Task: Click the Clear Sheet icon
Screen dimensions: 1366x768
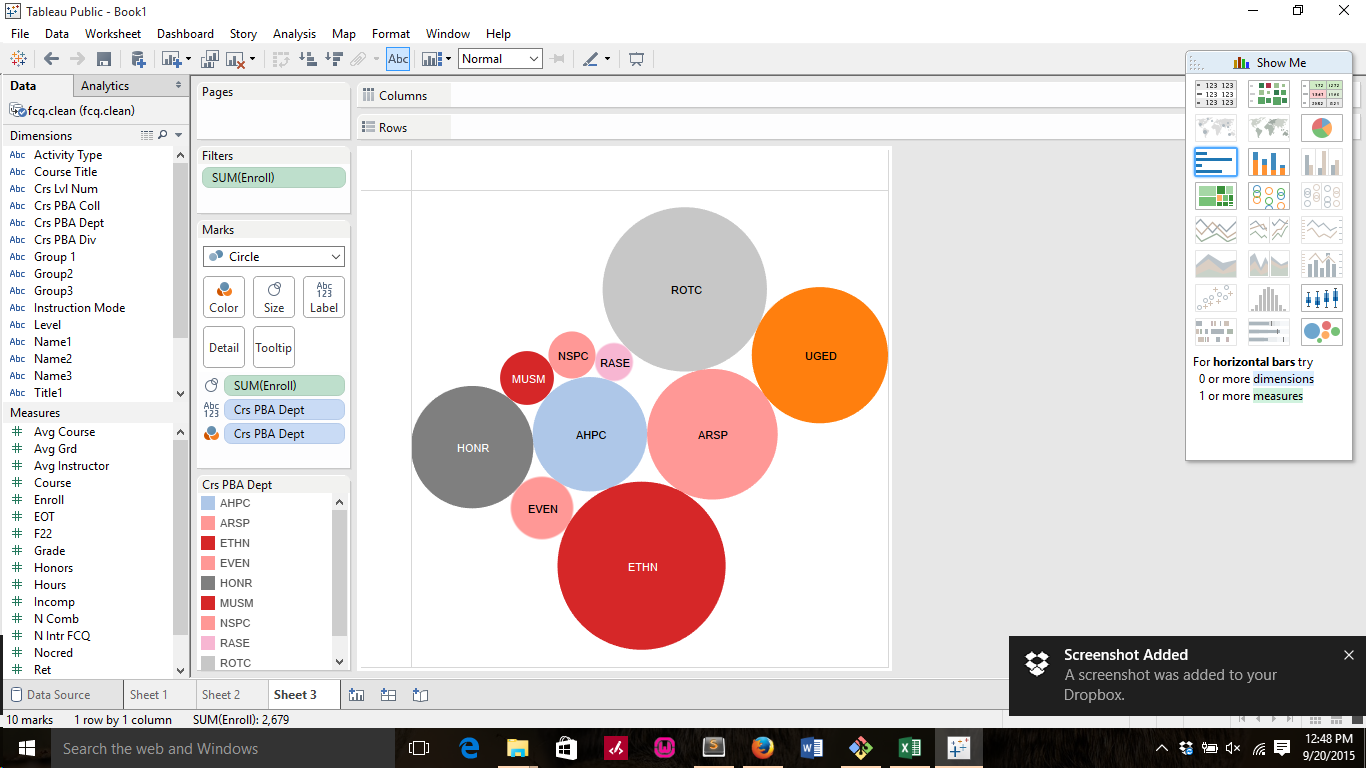Action: pyautogui.click(x=236, y=59)
